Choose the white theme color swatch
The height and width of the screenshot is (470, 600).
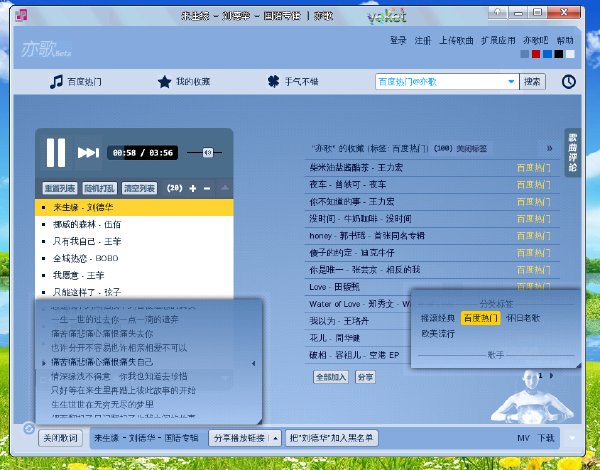pos(571,54)
